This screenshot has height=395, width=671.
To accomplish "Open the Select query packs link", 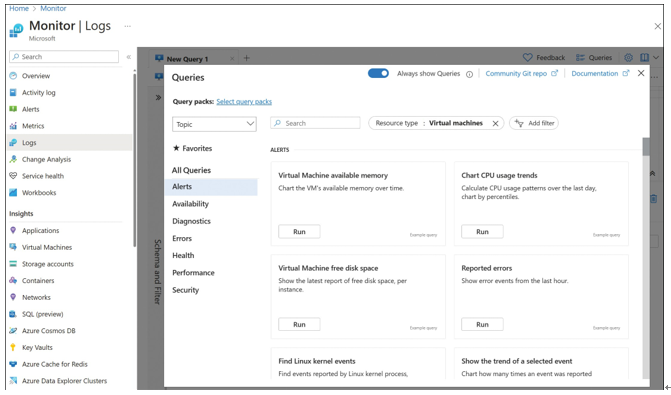I will click(244, 101).
